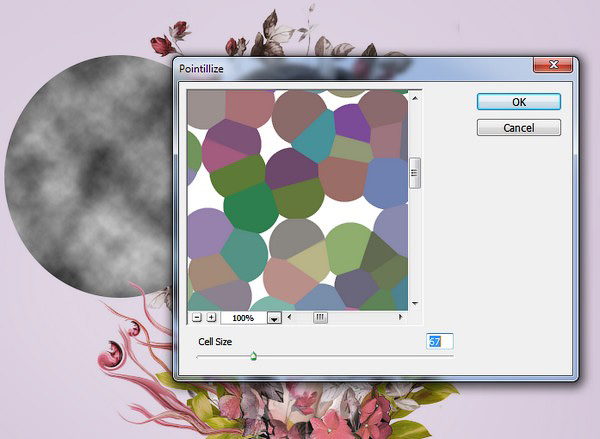
Task: Click the Pointillize title bar text
Action: point(201,69)
